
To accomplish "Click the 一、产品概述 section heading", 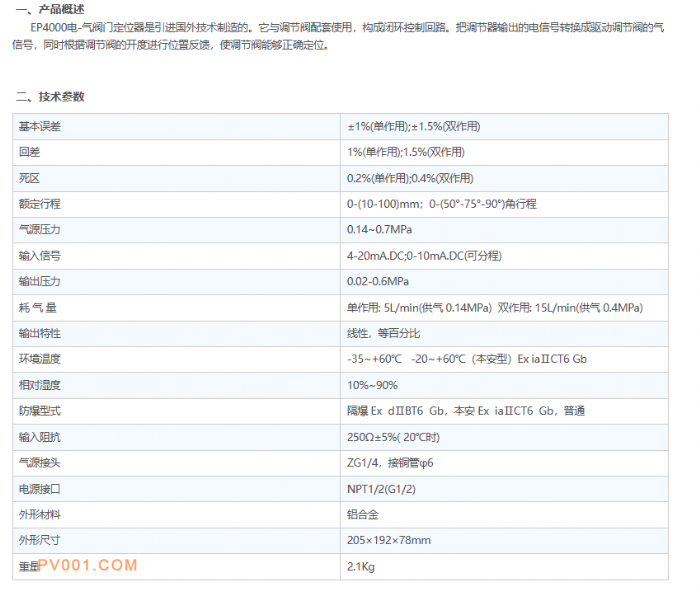I will tap(56, 8).
